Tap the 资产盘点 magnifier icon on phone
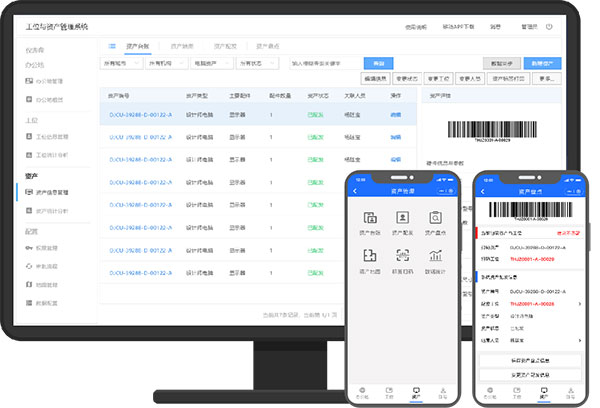The height and width of the screenshot is (408, 600). tap(433, 218)
